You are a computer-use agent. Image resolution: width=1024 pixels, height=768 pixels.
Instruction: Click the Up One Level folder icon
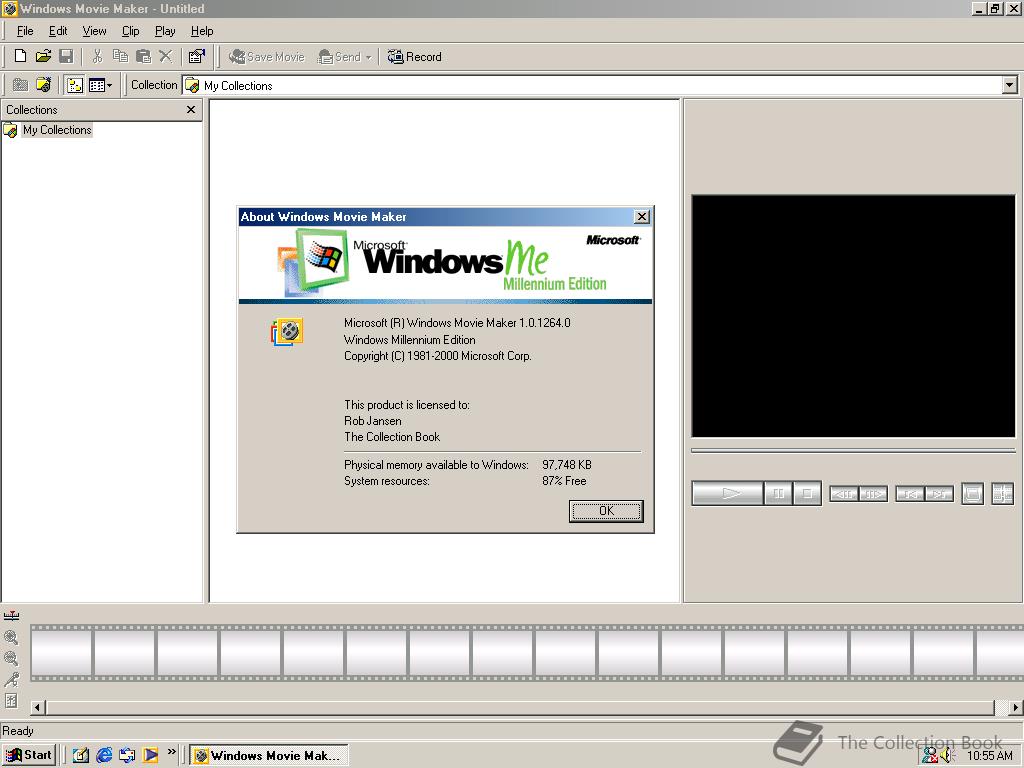coord(20,85)
